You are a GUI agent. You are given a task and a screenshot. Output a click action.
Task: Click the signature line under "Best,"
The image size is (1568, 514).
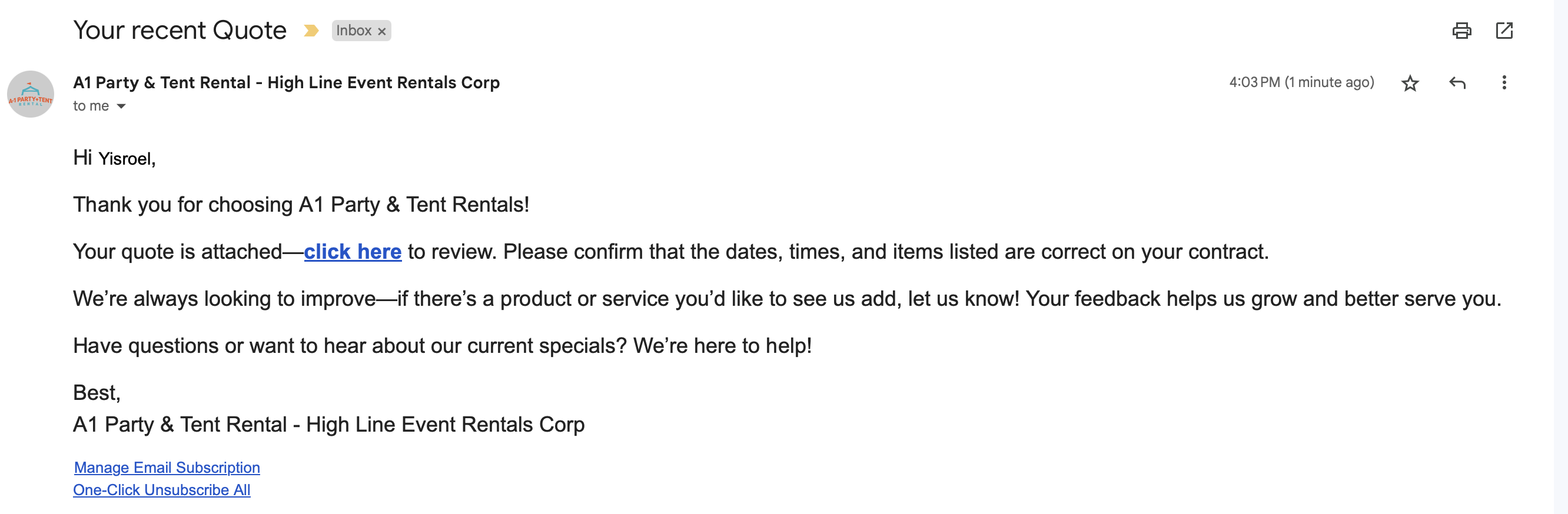pos(328,424)
